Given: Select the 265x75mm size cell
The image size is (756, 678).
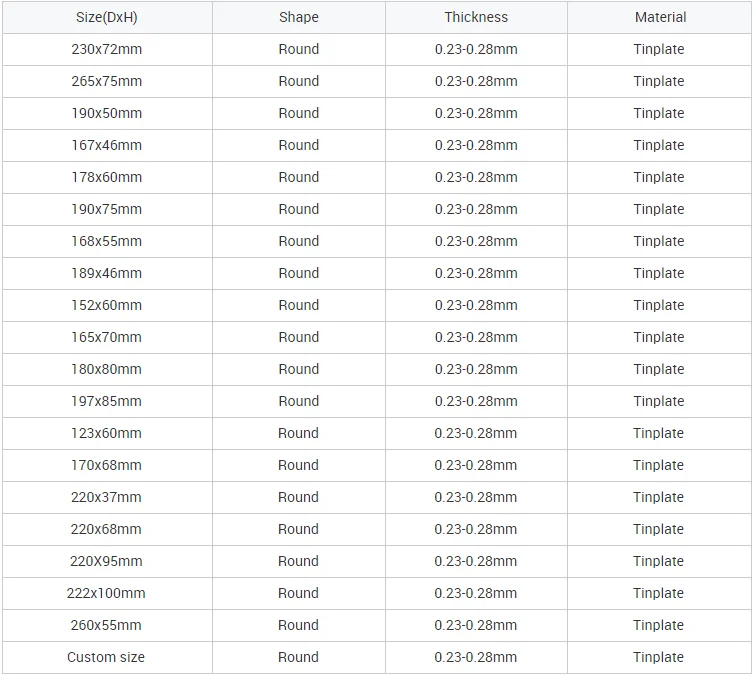Looking at the screenshot, I should pyautogui.click(x=106, y=81).
